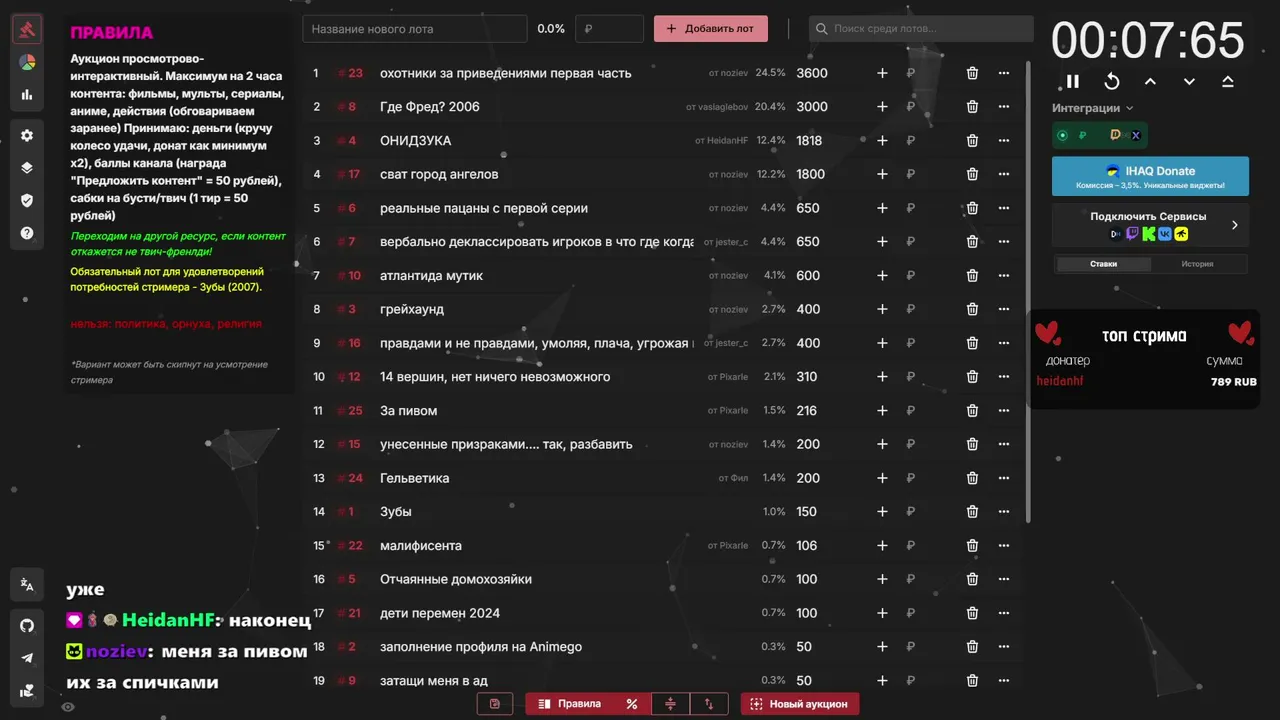Click ruble icon on 'сват город ангелов' row
This screenshot has height=720, width=1280.
pos(910,174)
